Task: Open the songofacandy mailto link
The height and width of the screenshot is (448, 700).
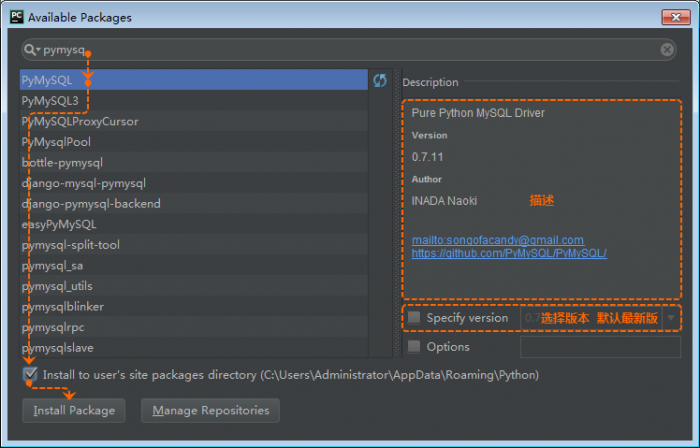Action: click(497, 240)
